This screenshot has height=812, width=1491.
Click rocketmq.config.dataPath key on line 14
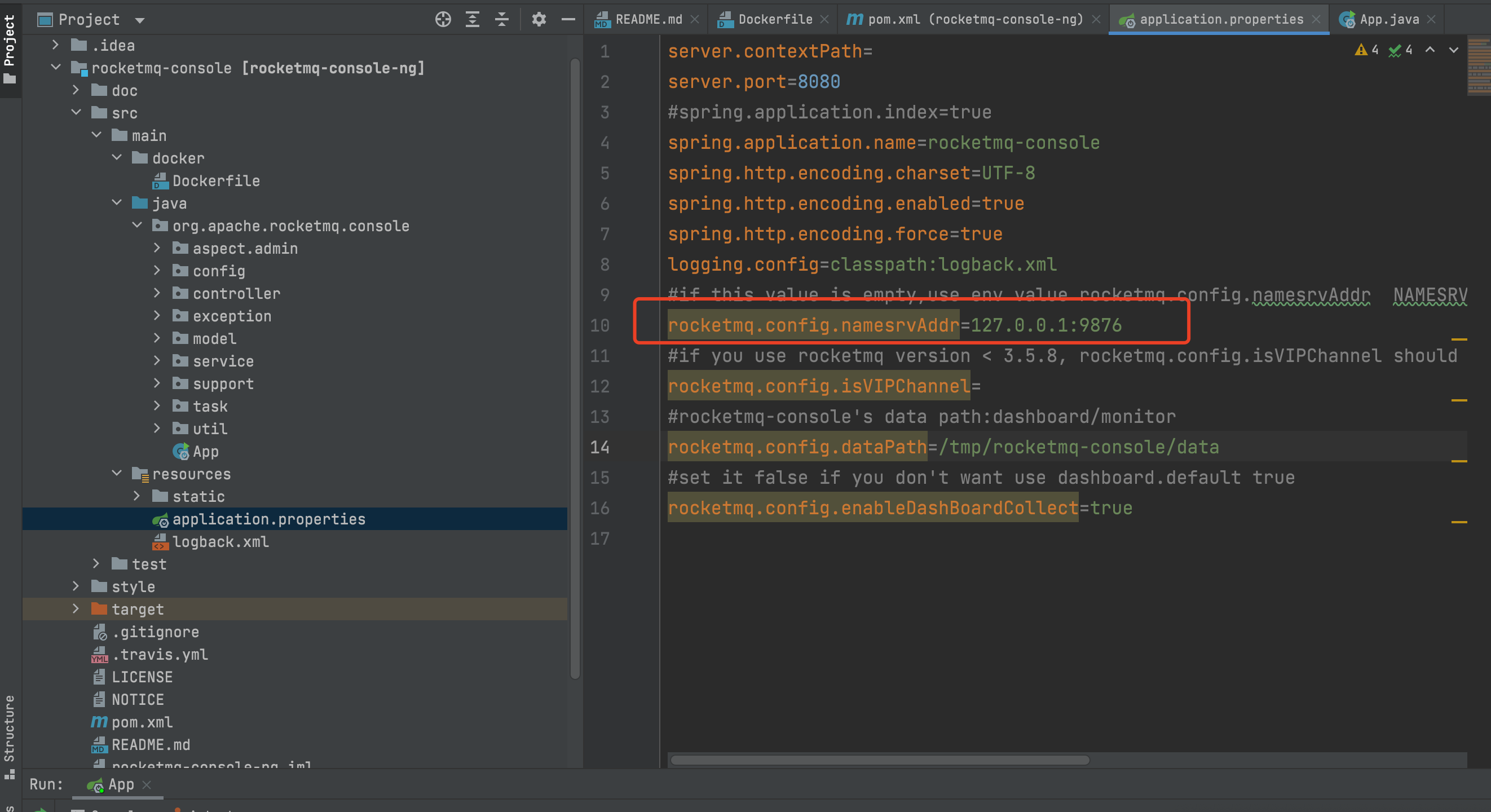797,447
